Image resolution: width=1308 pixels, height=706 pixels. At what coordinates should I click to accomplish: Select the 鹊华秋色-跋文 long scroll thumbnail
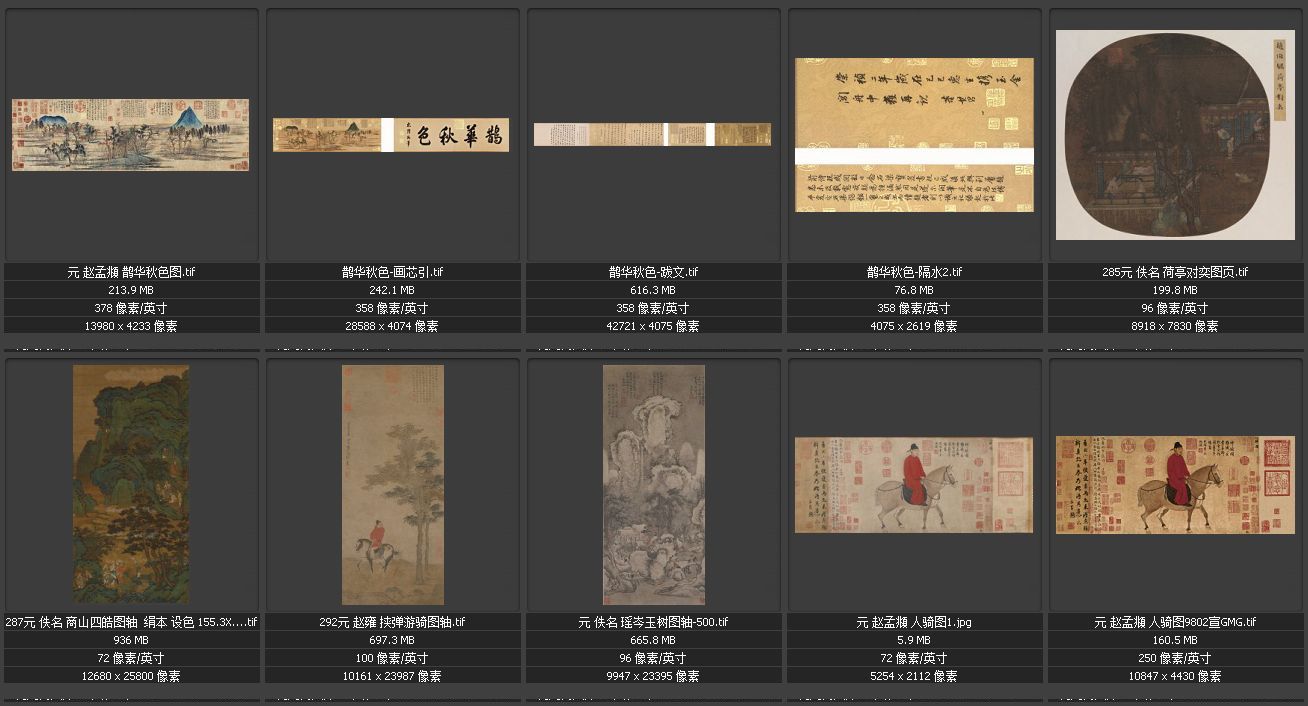tap(652, 134)
